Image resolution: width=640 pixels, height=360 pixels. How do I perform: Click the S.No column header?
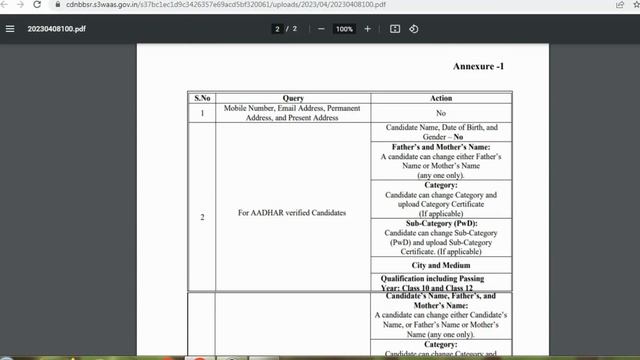pos(202,98)
